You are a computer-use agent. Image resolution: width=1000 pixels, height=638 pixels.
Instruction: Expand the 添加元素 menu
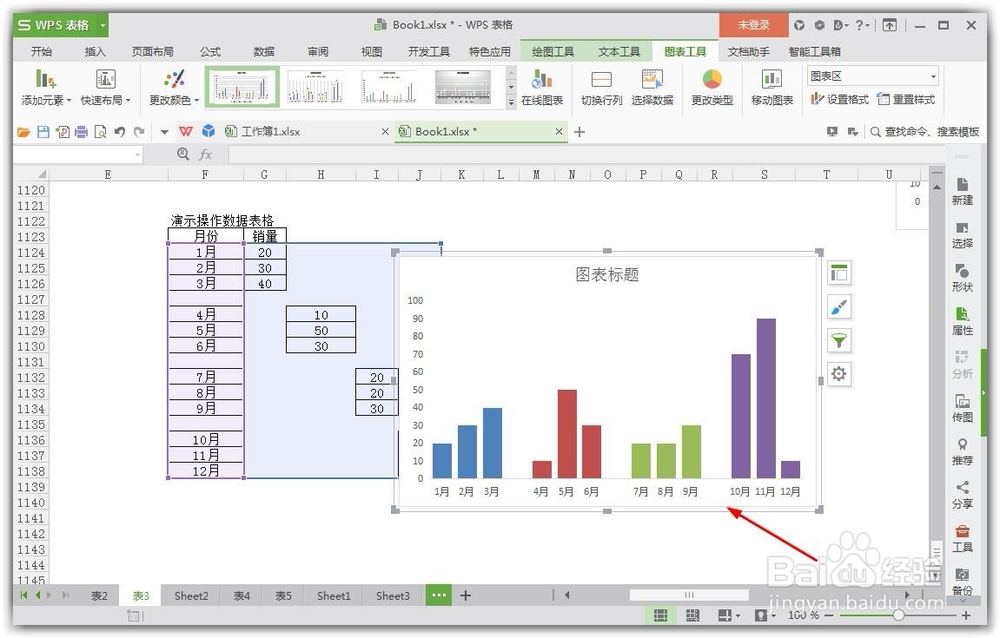tap(43, 86)
